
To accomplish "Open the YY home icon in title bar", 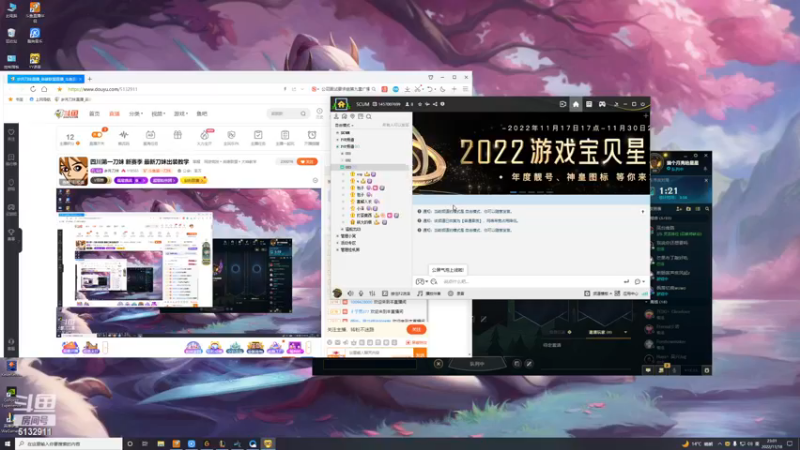I will [576, 104].
